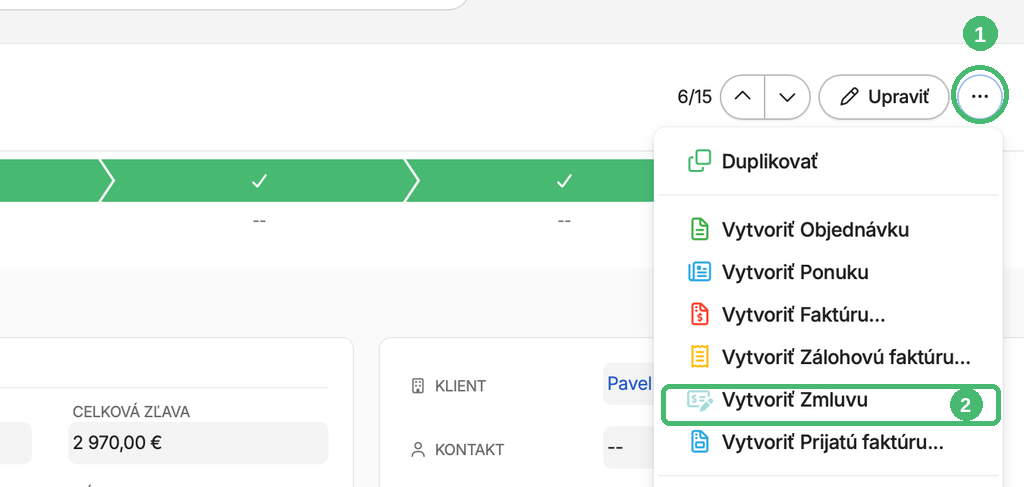Click the green Objednávku document icon
The height and width of the screenshot is (487, 1024).
(x=699, y=230)
